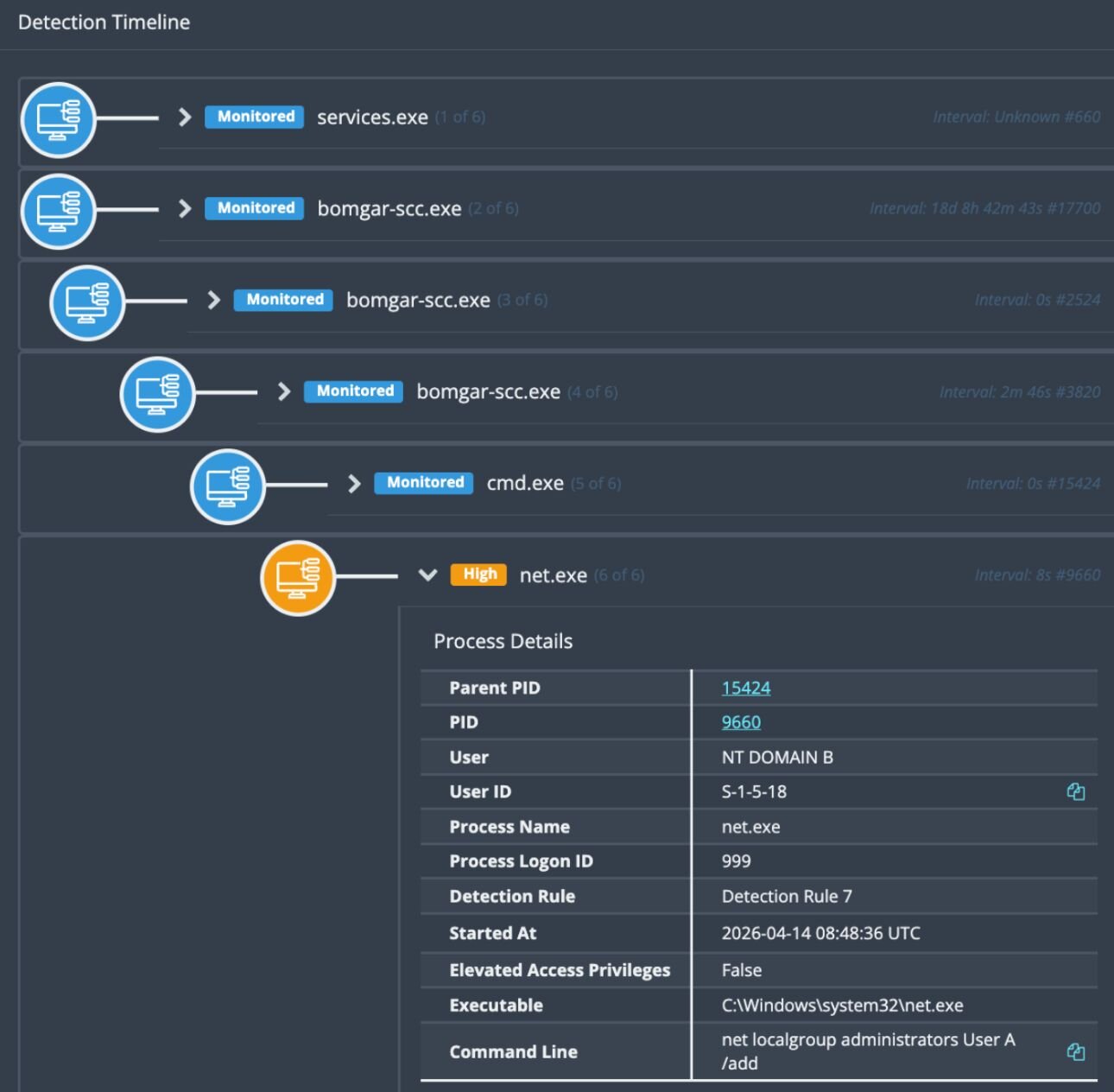Expand the services.exe timeline entry
The height and width of the screenshot is (1092, 1114).
[184, 117]
